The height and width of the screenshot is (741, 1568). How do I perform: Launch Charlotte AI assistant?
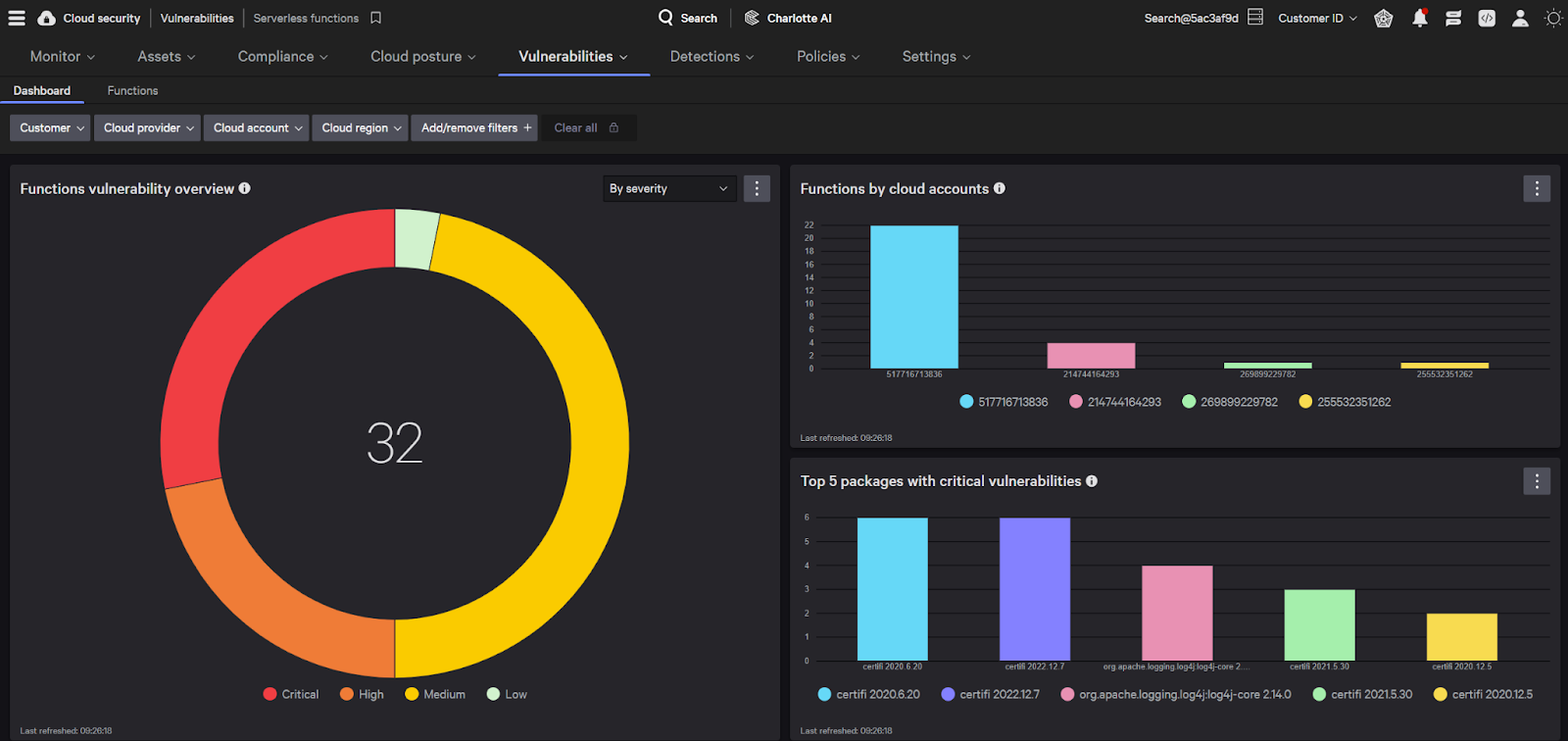tap(788, 18)
